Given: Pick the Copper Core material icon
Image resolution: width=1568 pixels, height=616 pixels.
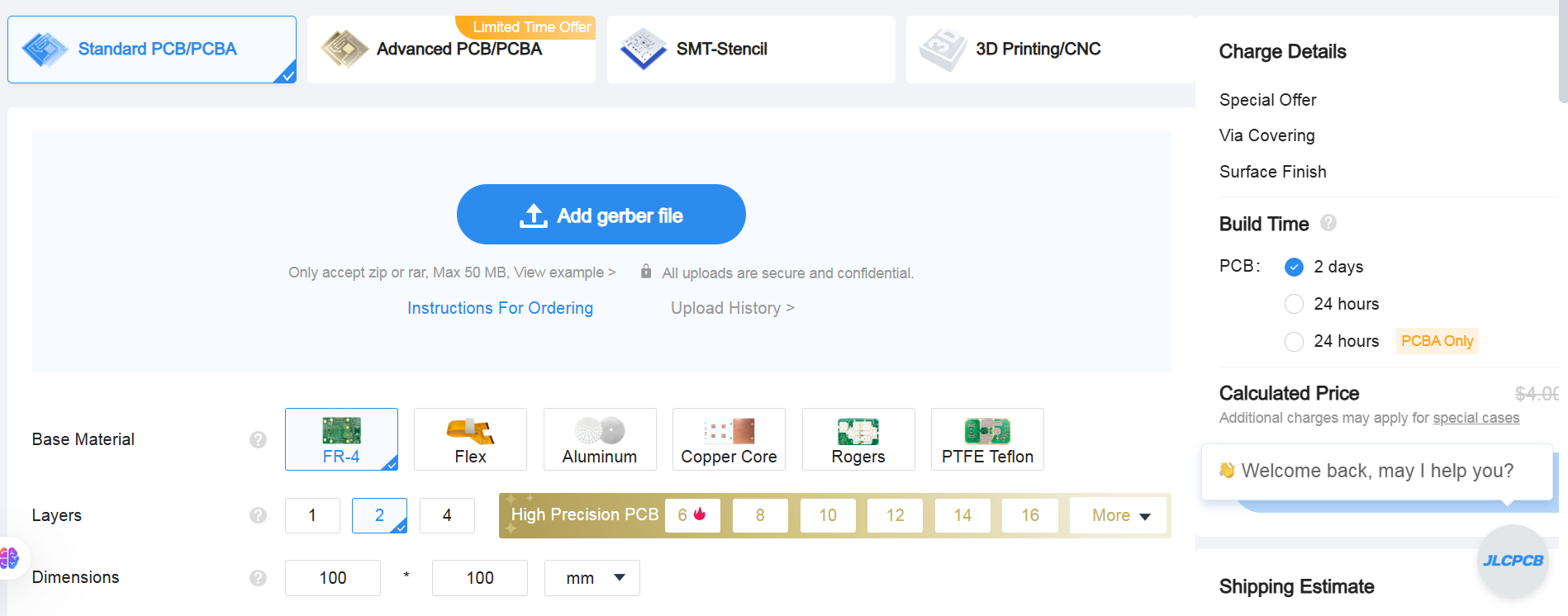Looking at the screenshot, I should (x=729, y=431).
